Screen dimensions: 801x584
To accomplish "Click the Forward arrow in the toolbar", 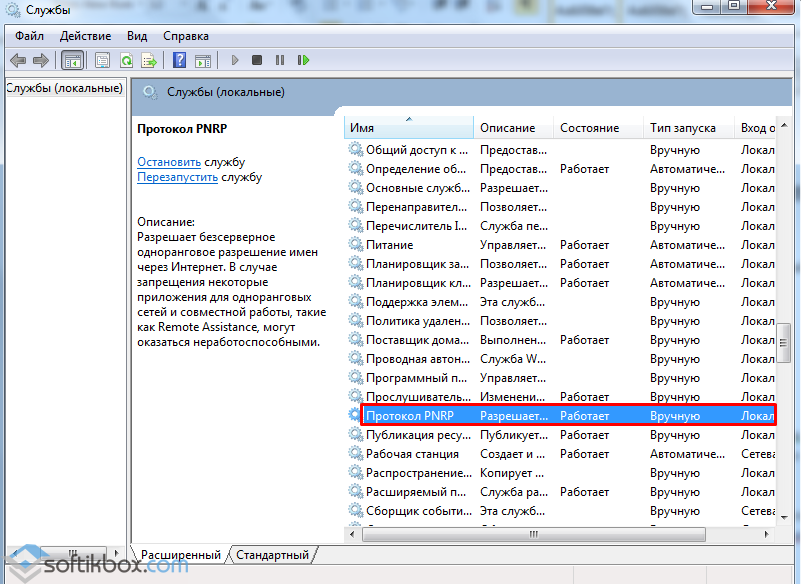I will pos(41,60).
